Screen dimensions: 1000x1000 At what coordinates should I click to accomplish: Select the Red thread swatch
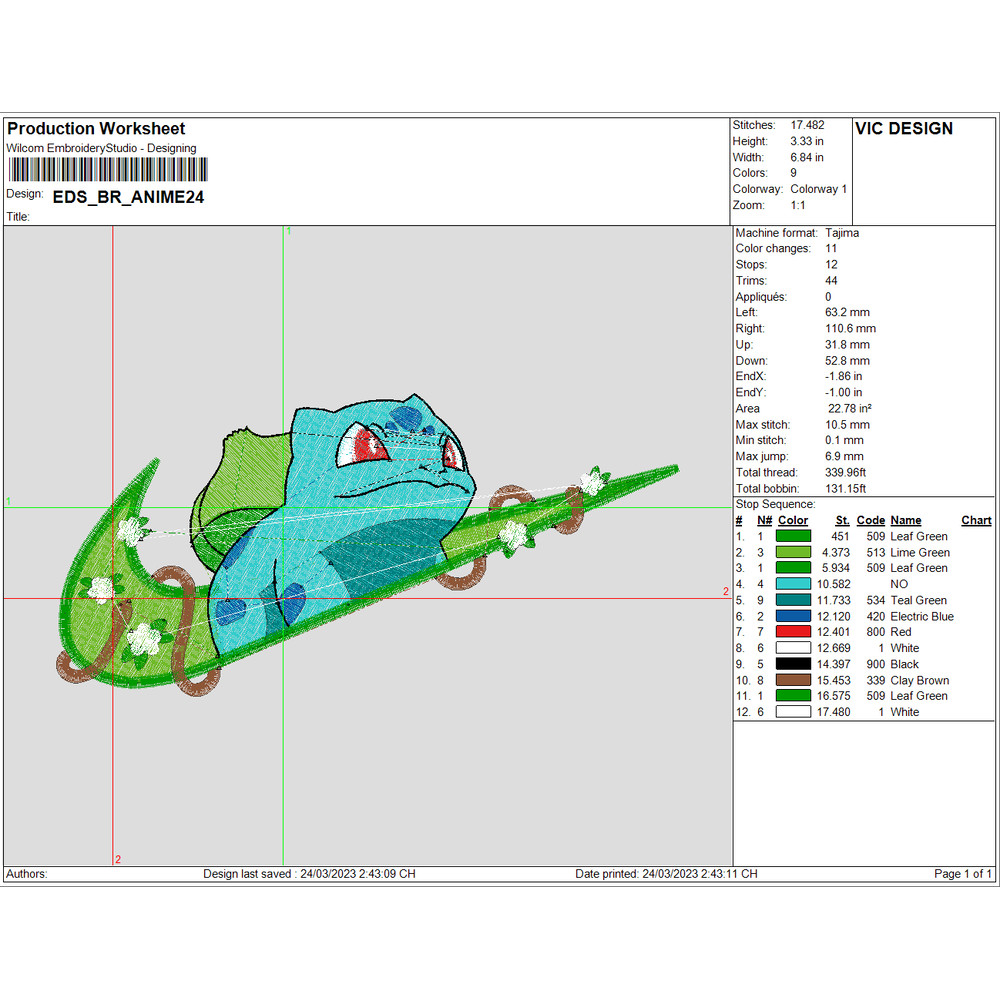click(793, 632)
